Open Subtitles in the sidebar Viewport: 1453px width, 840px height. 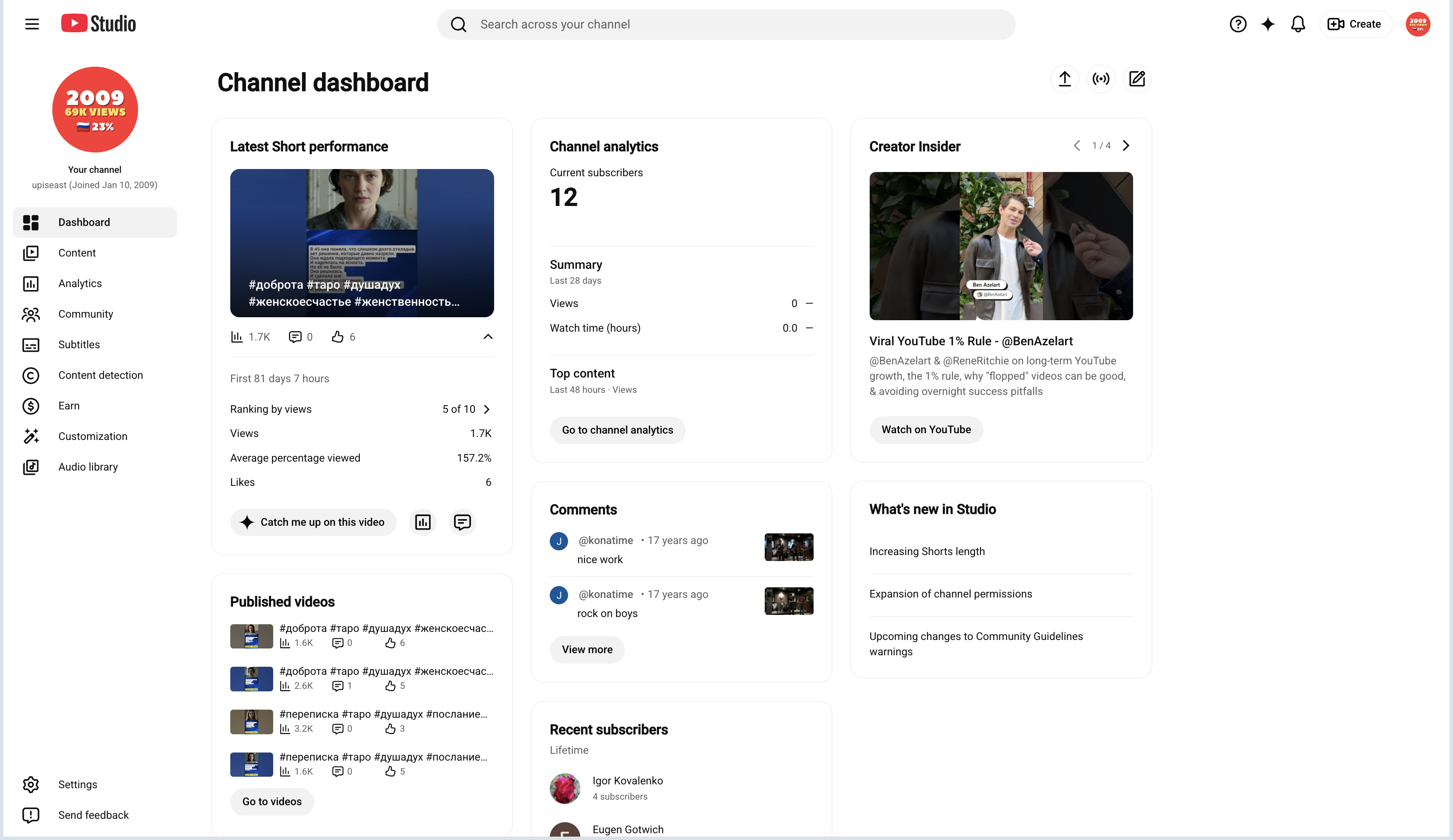(95, 344)
